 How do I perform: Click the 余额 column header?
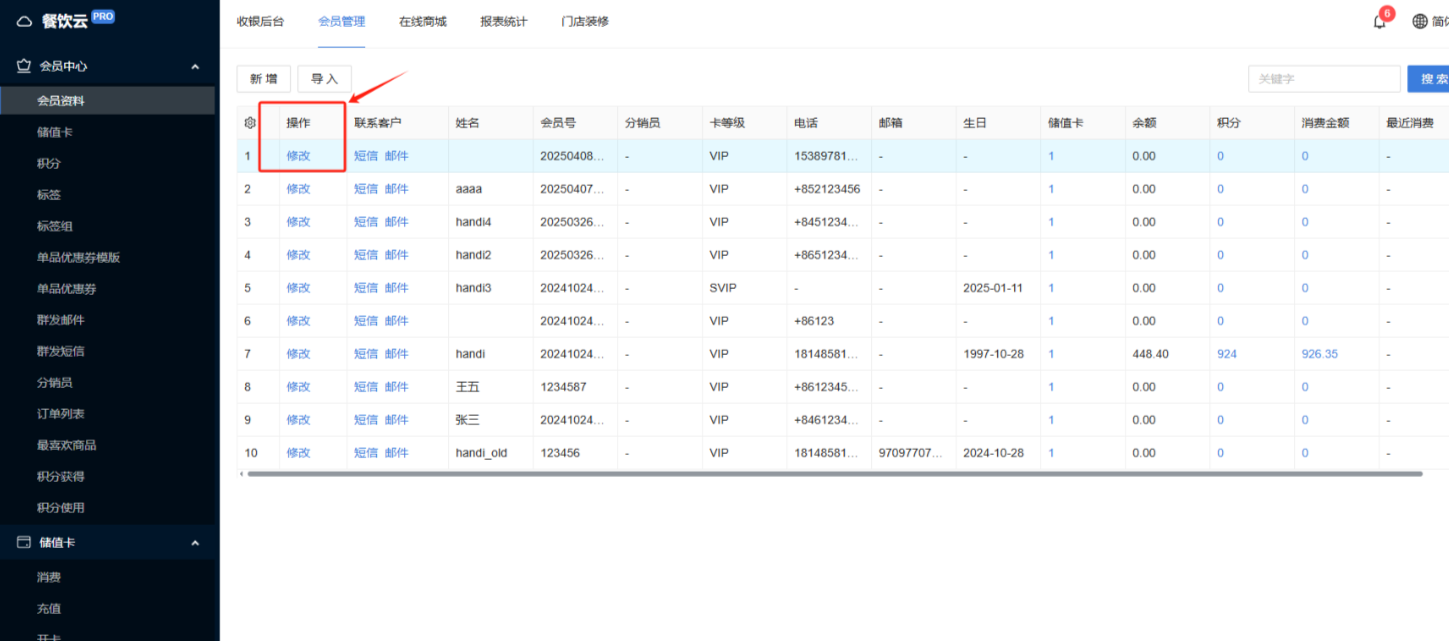[x=1144, y=123]
